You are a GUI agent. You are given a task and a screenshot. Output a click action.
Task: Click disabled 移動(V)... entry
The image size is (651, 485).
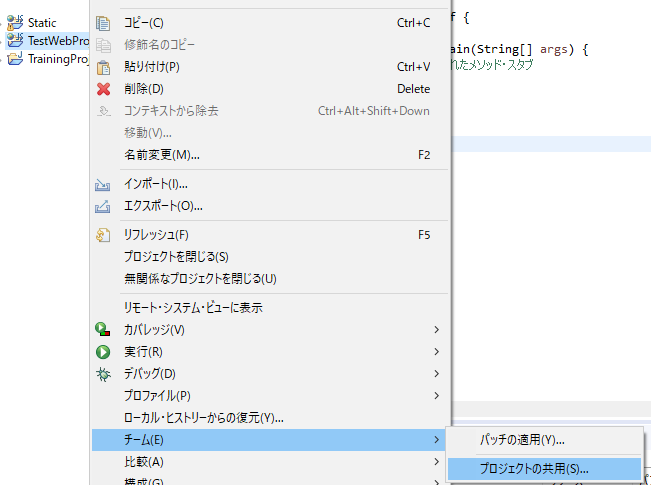270,133
